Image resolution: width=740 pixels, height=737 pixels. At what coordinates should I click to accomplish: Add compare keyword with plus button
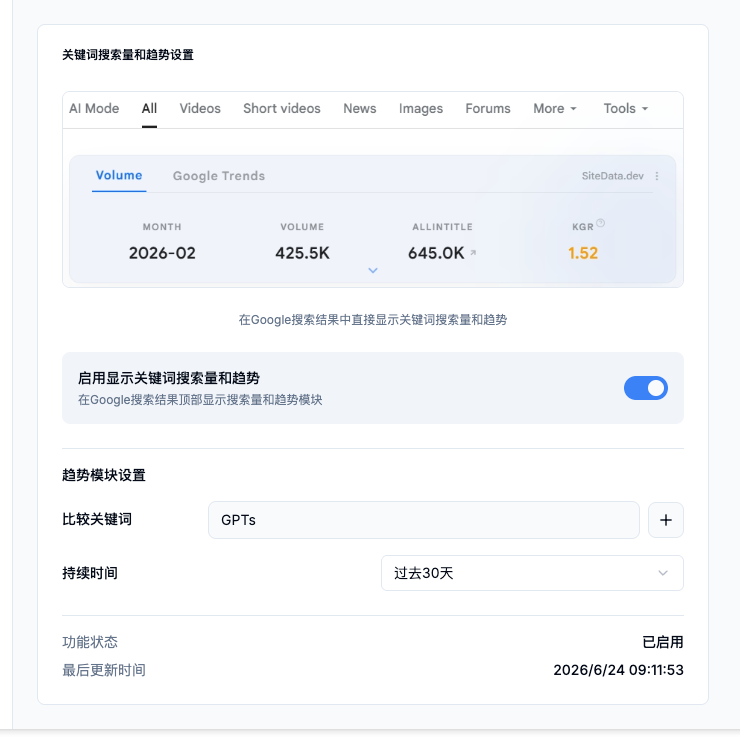[665, 520]
